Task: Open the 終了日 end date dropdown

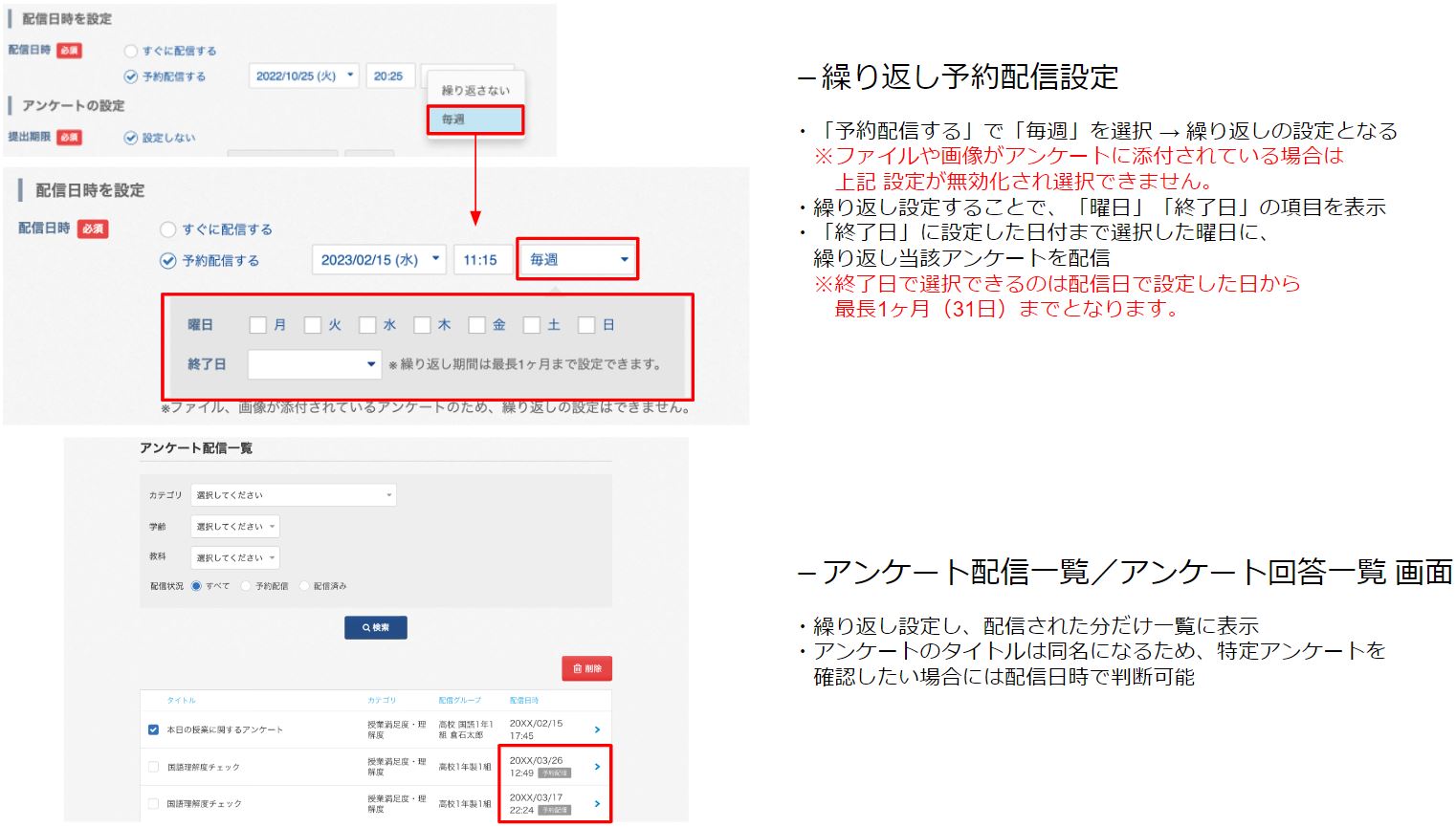Action: click(315, 364)
